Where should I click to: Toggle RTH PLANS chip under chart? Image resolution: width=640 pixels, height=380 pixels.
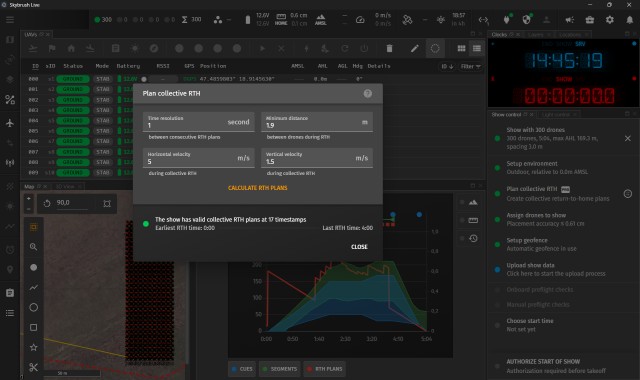pos(324,369)
